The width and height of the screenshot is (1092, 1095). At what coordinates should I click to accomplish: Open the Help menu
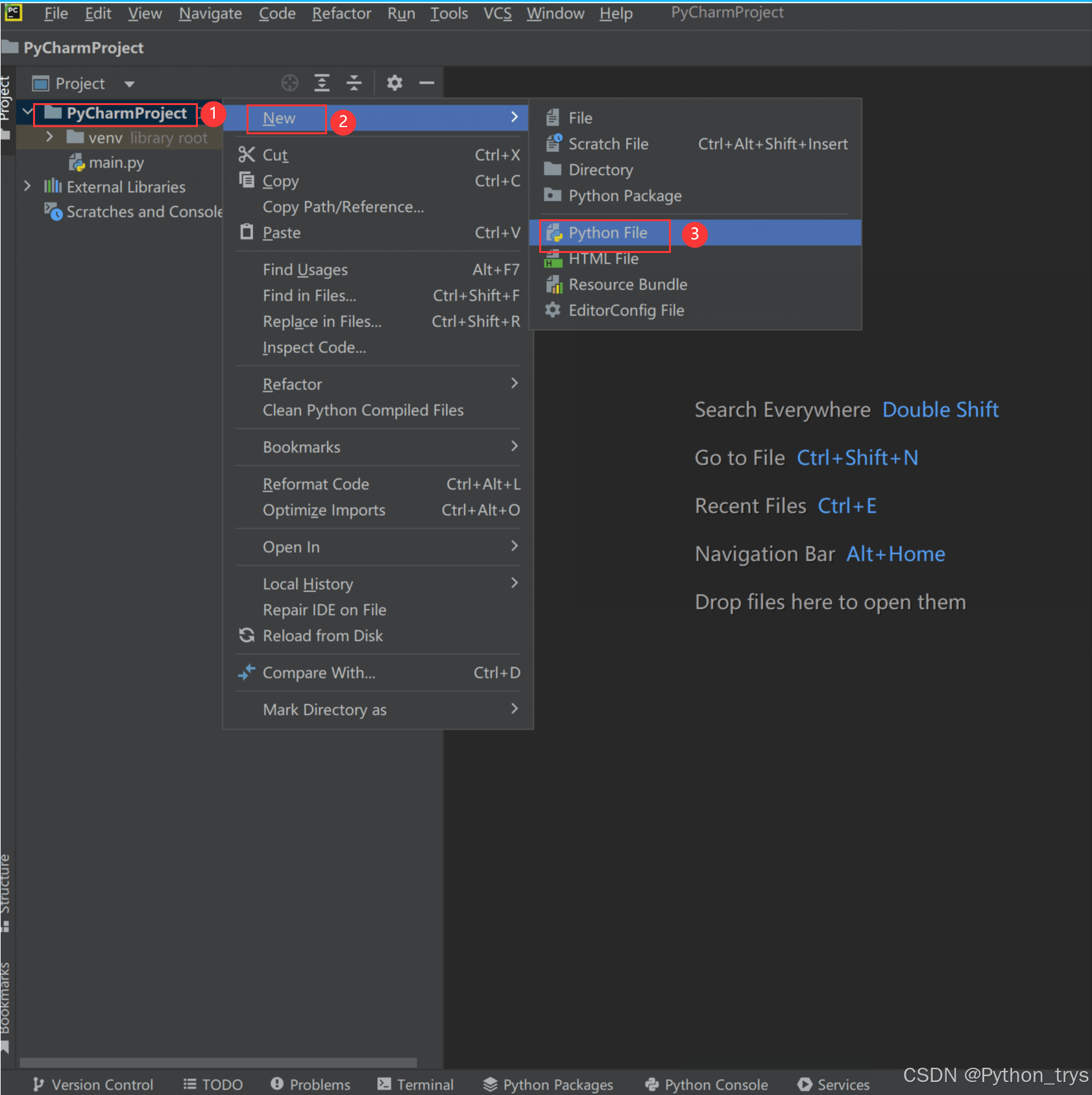click(616, 13)
